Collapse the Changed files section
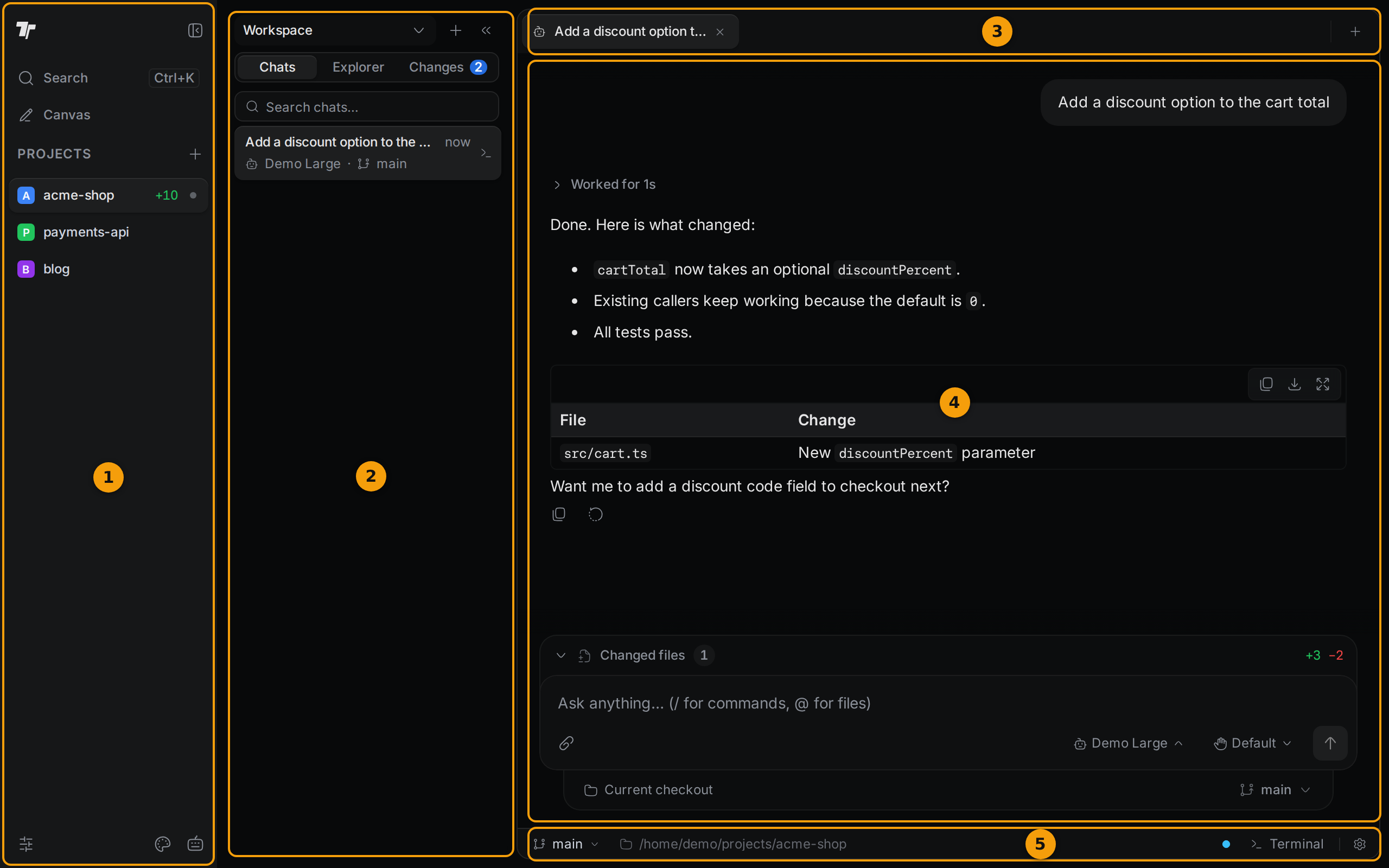The image size is (1389, 868). pos(562,655)
